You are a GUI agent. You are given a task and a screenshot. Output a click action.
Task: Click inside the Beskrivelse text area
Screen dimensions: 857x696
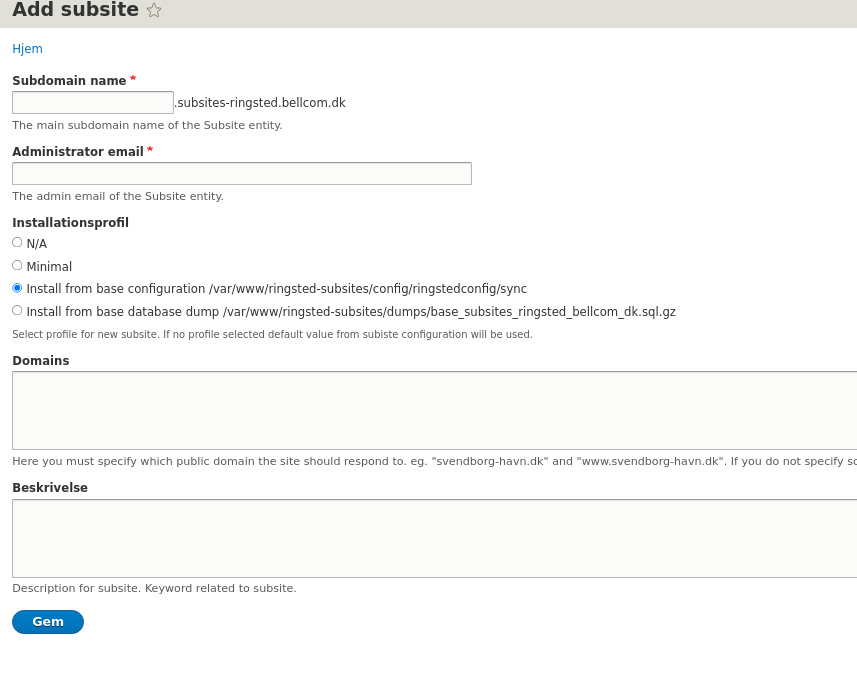point(434,539)
